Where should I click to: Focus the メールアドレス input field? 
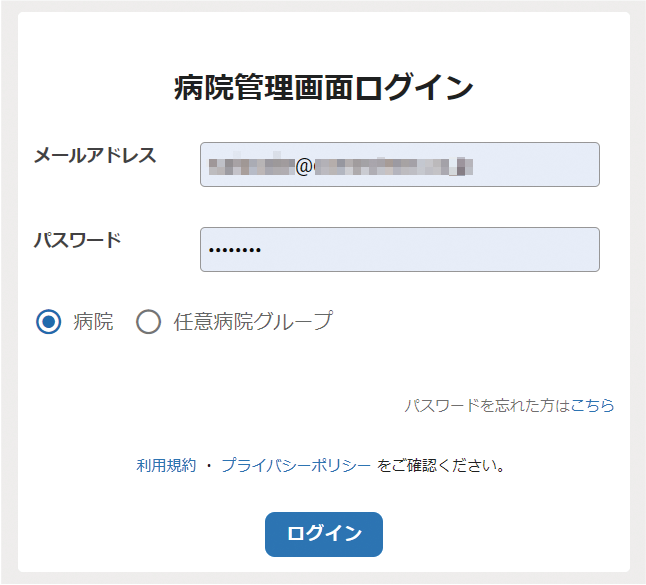(400, 164)
